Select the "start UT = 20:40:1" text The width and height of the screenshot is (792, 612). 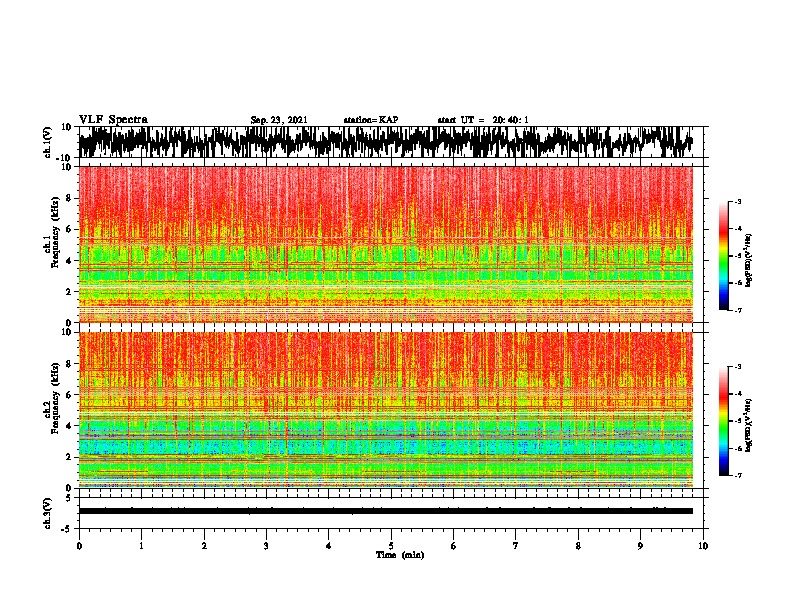tap(483, 120)
